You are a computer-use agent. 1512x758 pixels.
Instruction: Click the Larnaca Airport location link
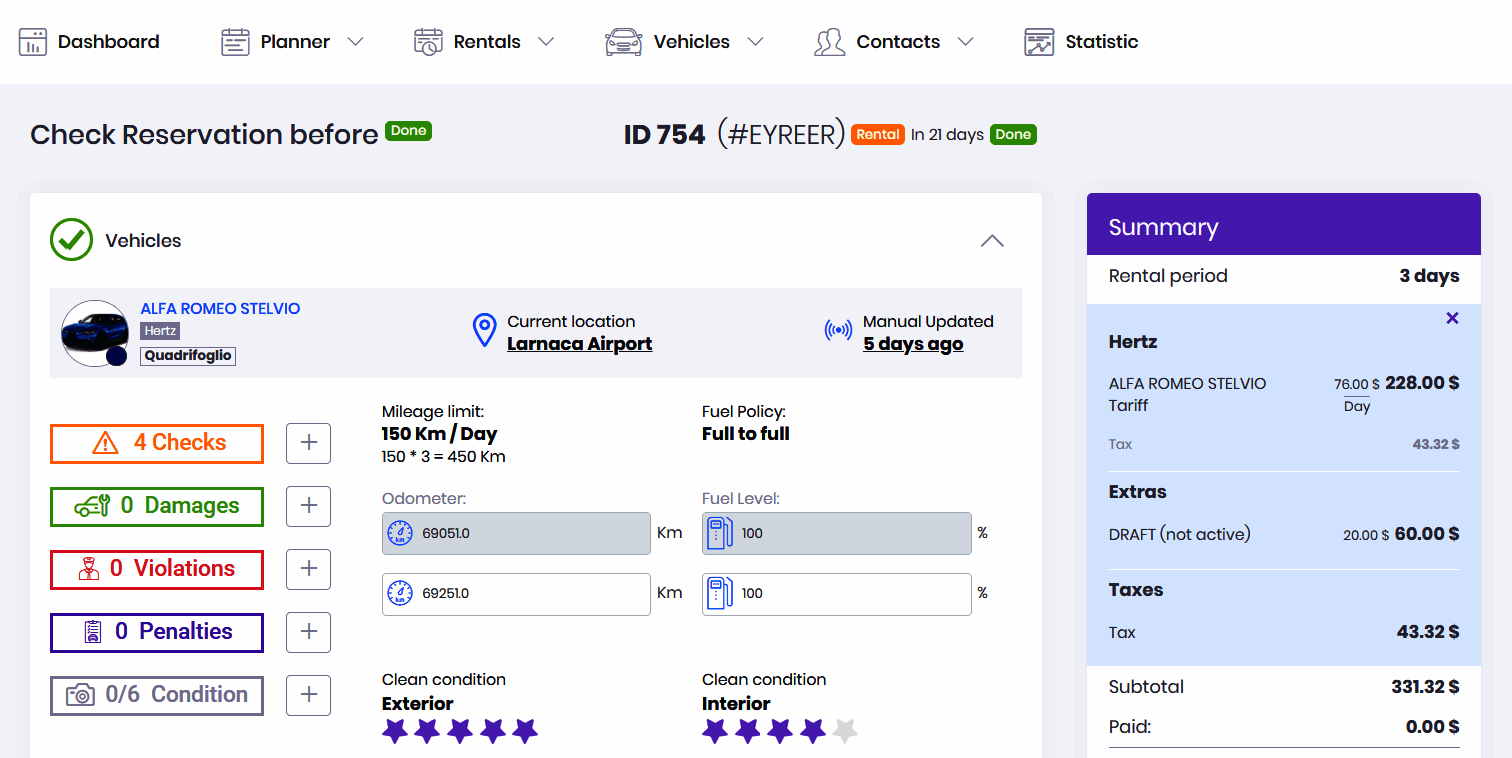point(579,344)
